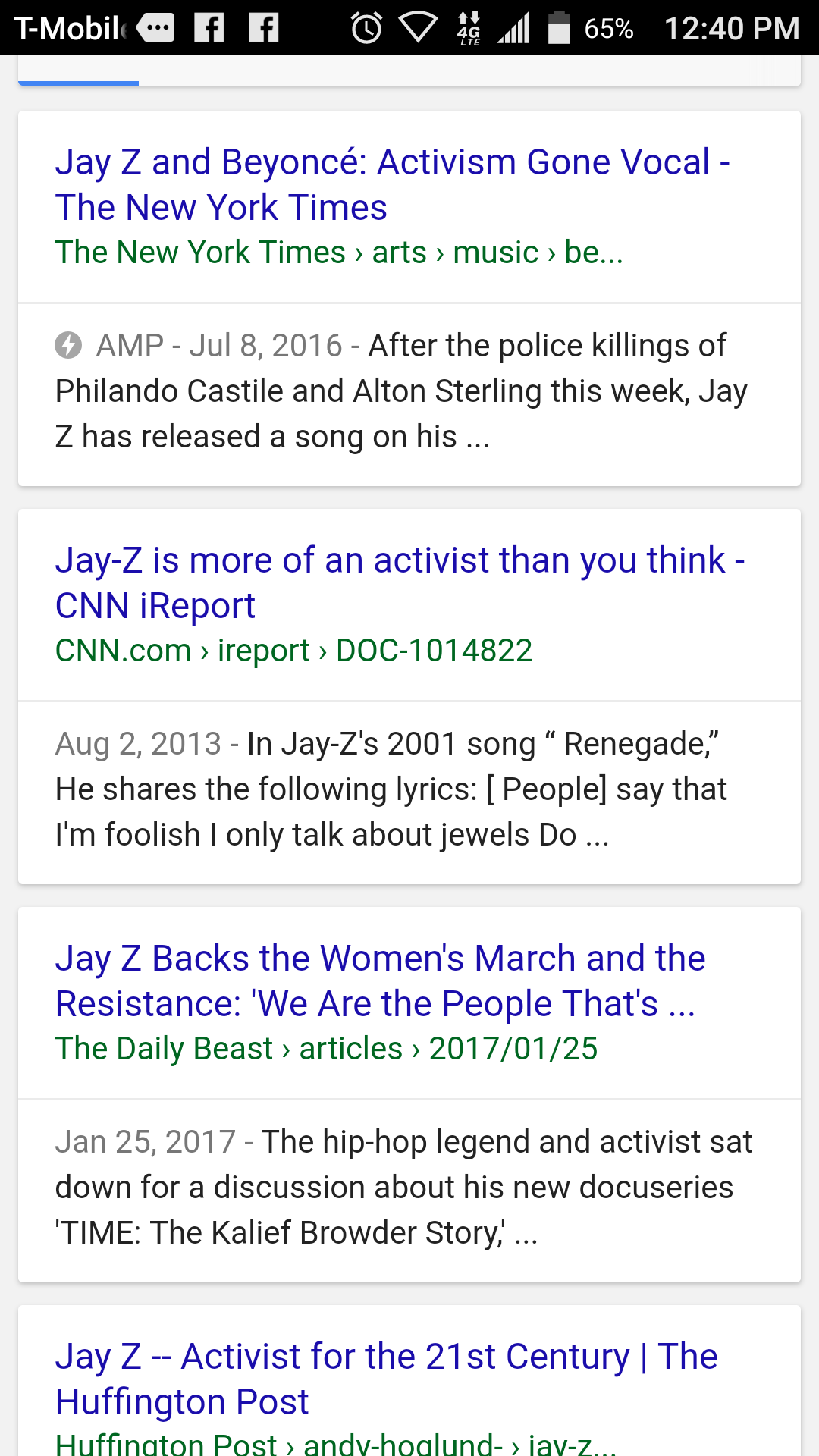The height and width of the screenshot is (1456, 819).
Task: Tap the first Facebook notification icon
Action: click(209, 28)
